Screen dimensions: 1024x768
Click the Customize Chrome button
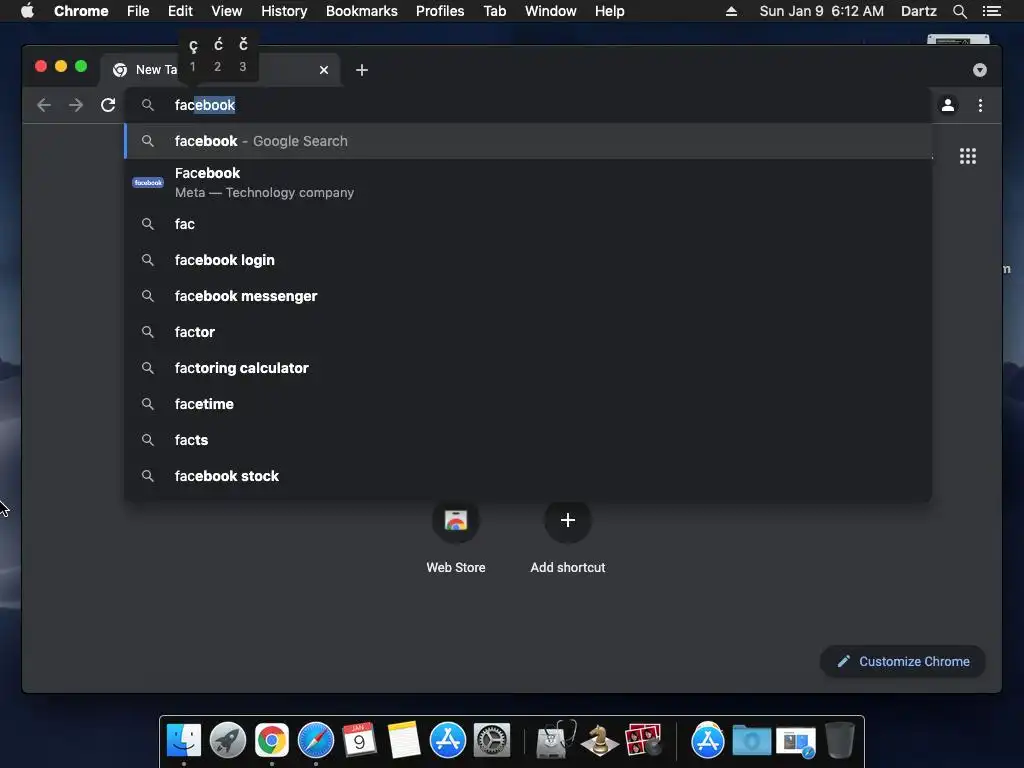[x=903, y=662]
